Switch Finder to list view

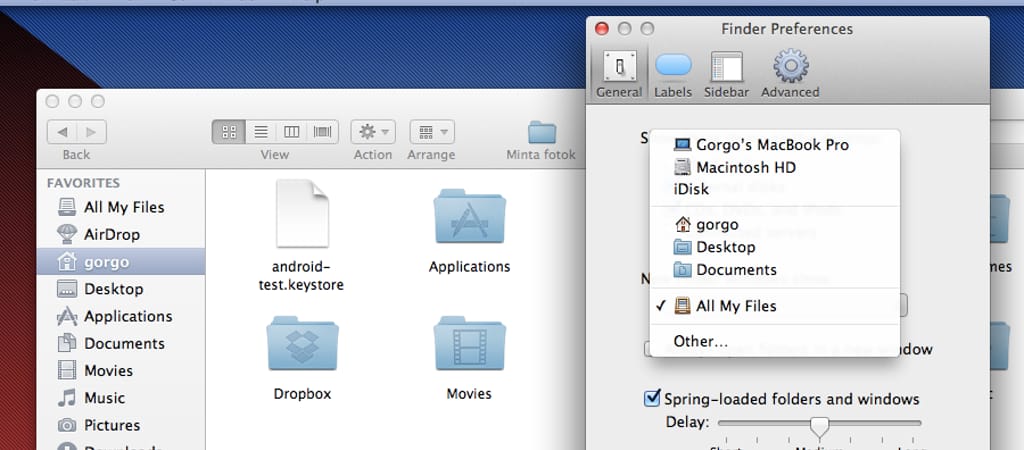coord(260,131)
